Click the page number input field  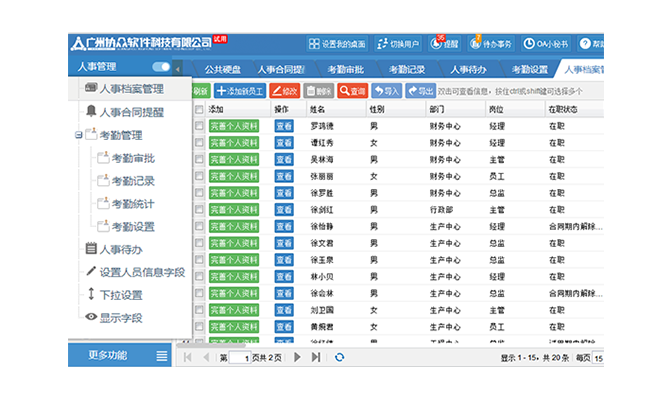pos(239,357)
